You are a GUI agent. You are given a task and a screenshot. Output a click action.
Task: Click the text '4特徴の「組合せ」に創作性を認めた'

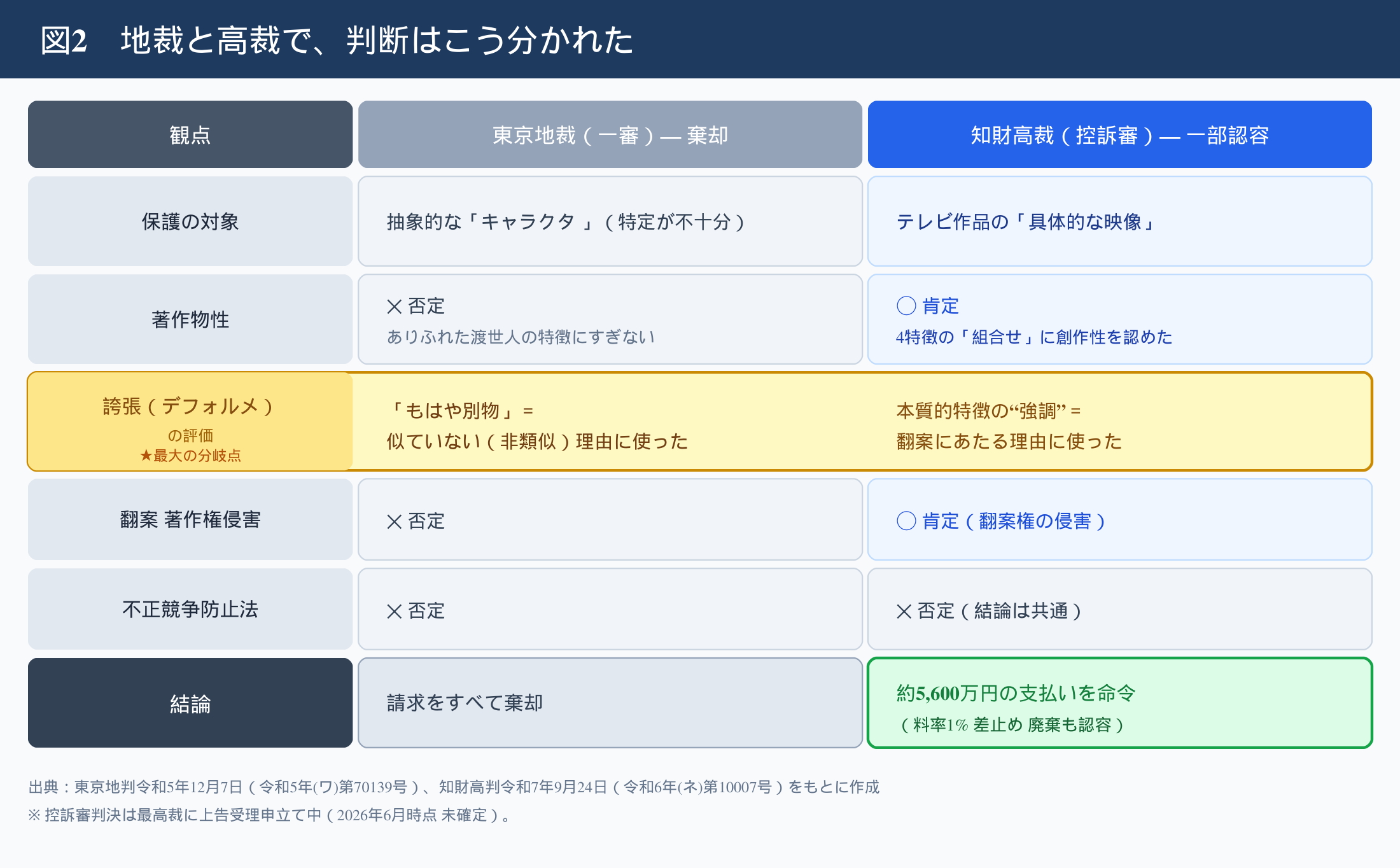pos(1034,337)
